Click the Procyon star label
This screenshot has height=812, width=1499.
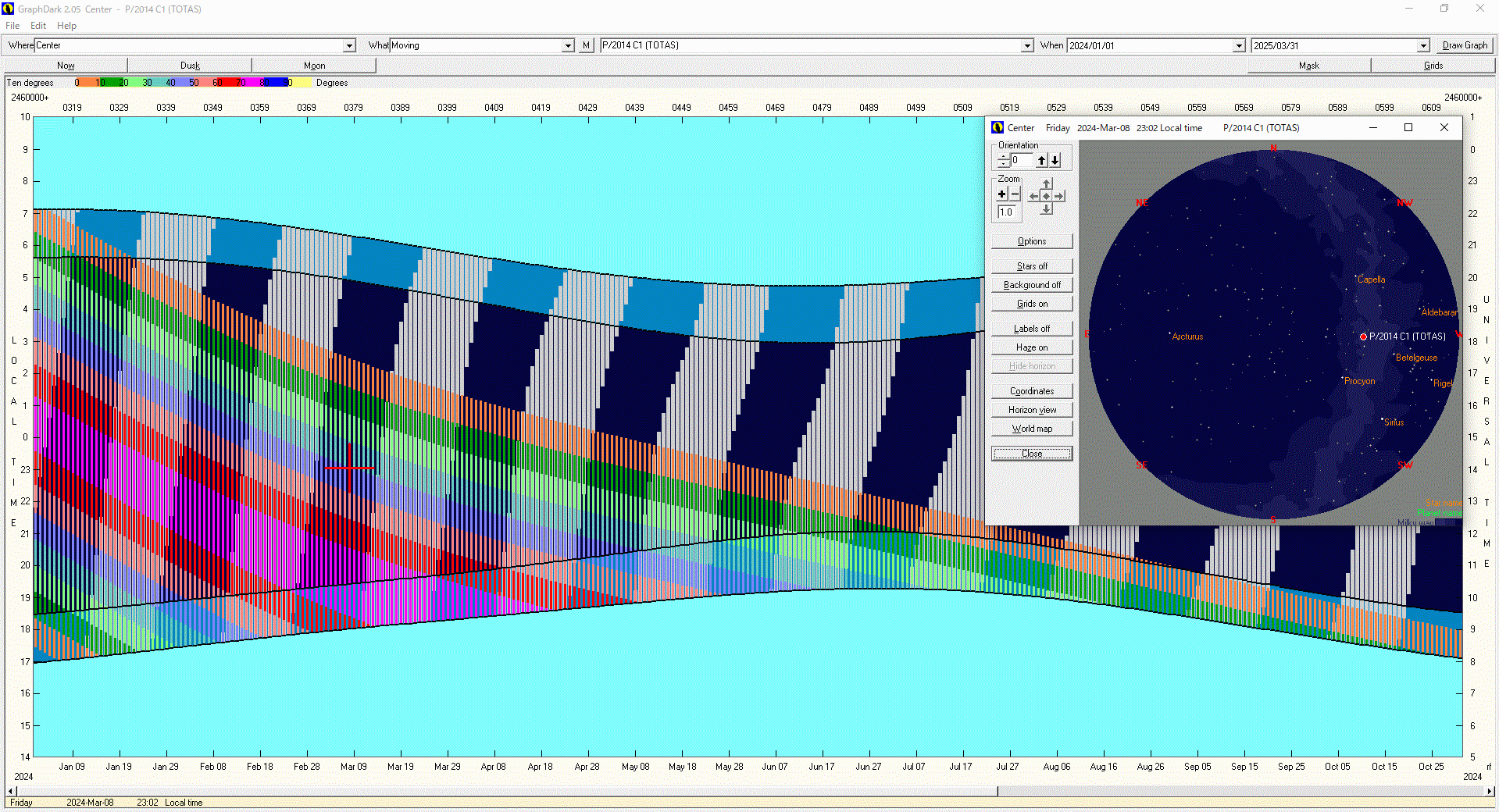click(x=1359, y=381)
